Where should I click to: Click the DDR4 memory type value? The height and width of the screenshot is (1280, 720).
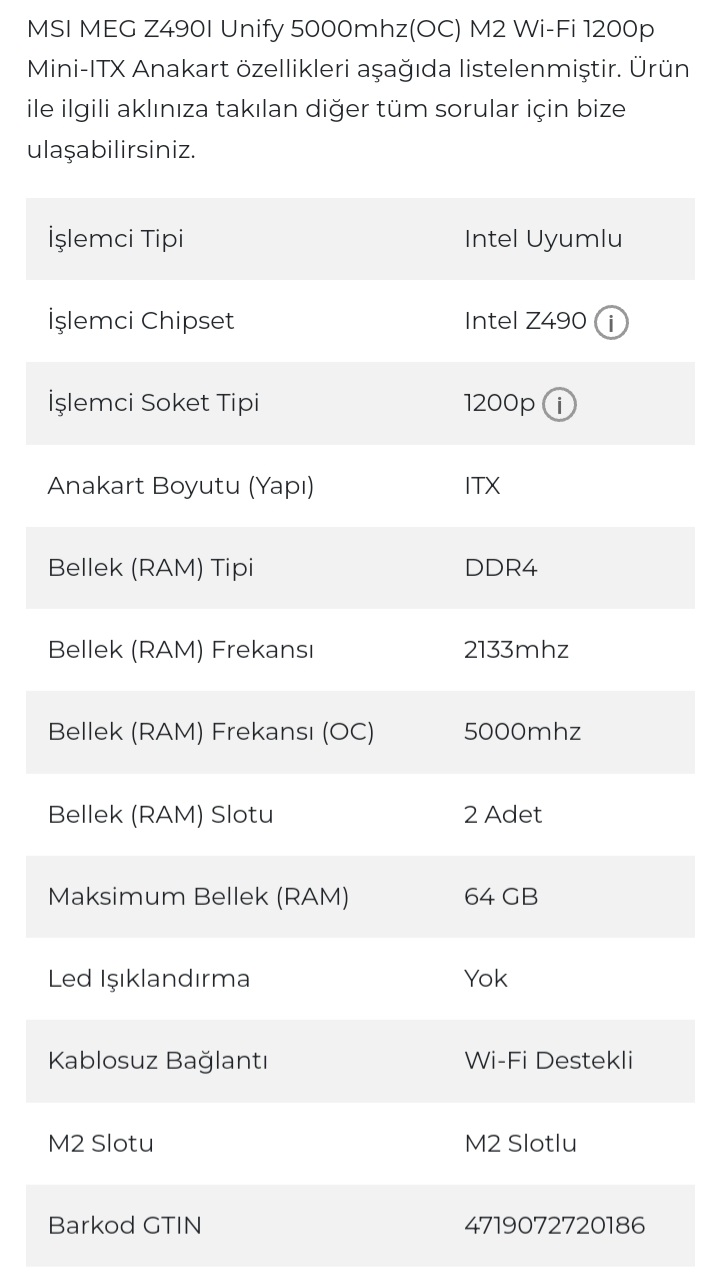[x=501, y=568]
